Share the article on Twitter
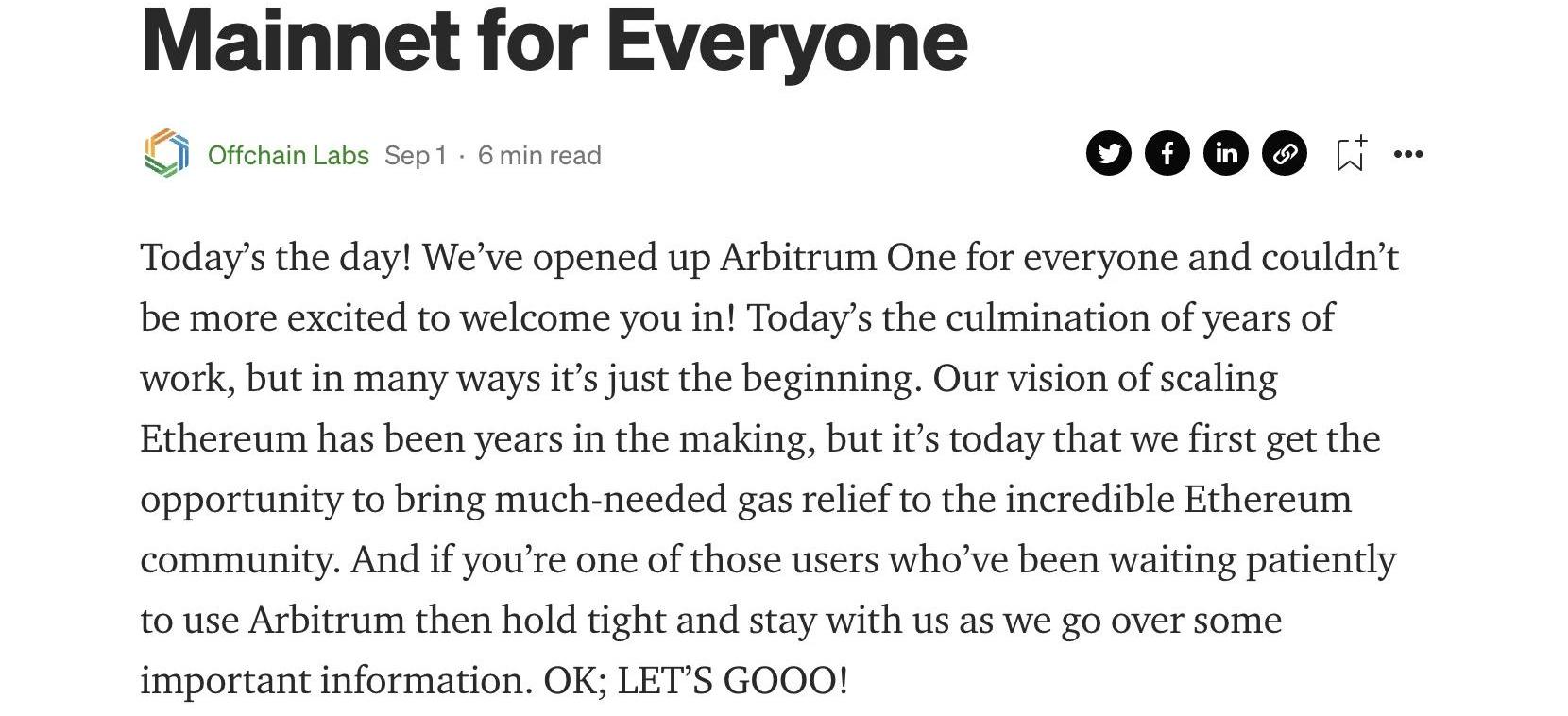 [x=1109, y=153]
